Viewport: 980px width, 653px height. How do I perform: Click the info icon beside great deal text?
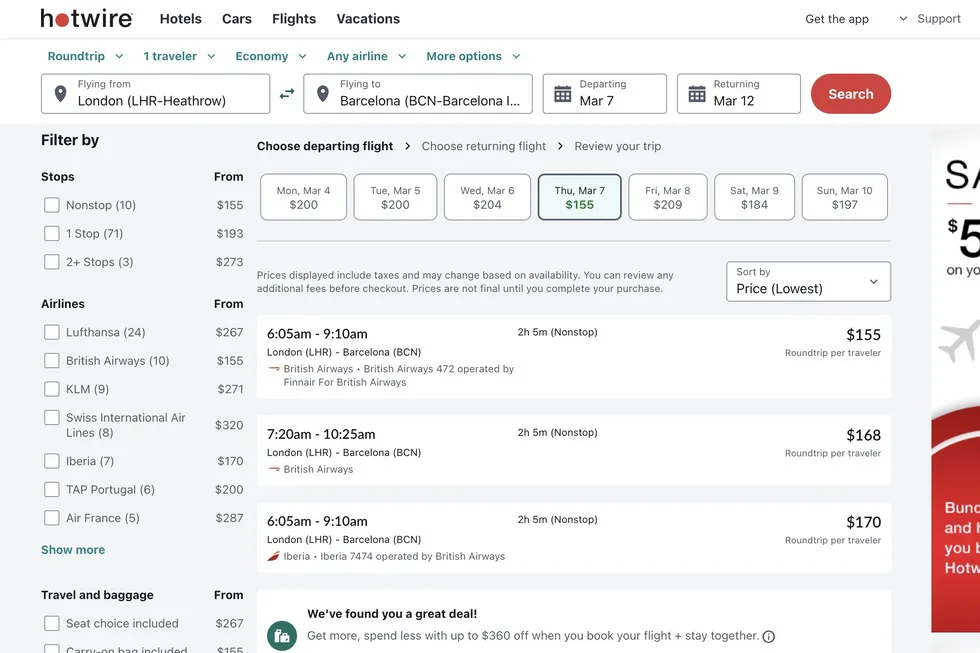point(769,637)
